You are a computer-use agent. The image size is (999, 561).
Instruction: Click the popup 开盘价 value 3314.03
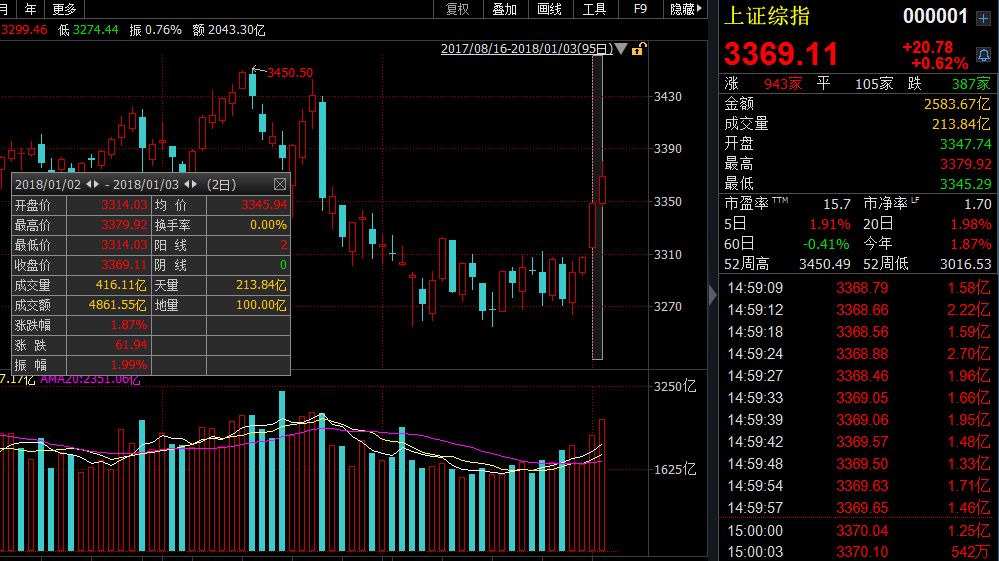[x=124, y=205]
